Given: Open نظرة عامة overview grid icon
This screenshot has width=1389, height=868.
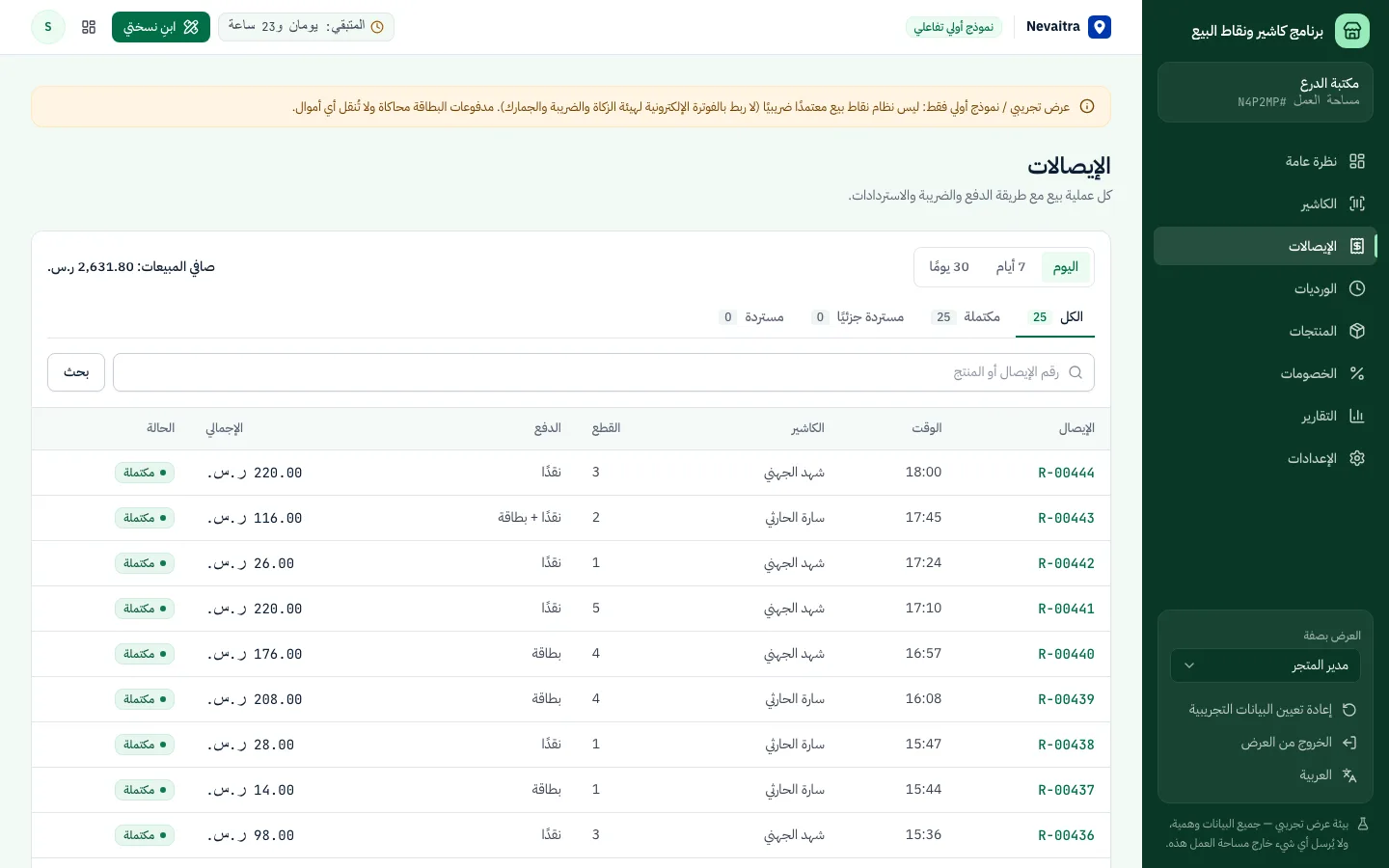Looking at the screenshot, I should click(1357, 161).
